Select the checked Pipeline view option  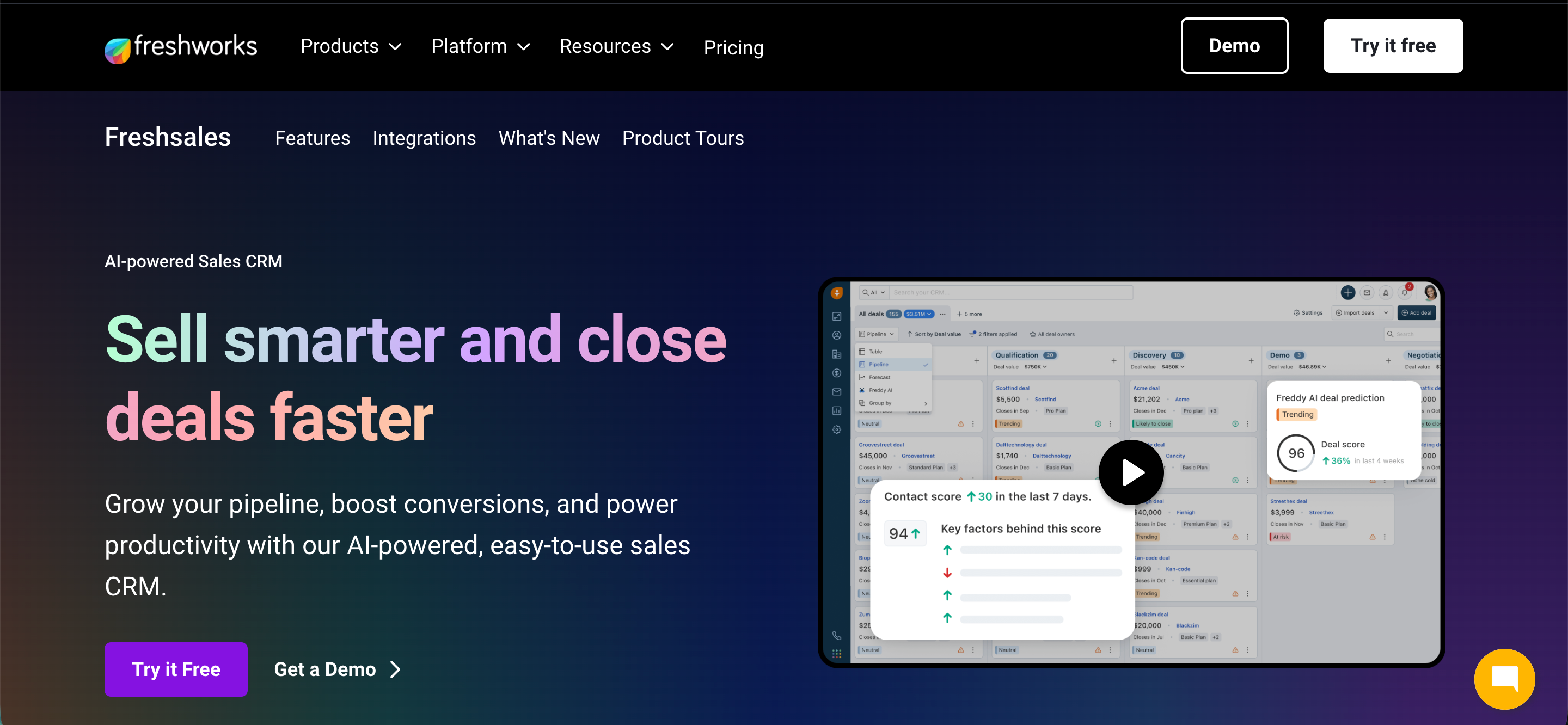[x=893, y=365]
